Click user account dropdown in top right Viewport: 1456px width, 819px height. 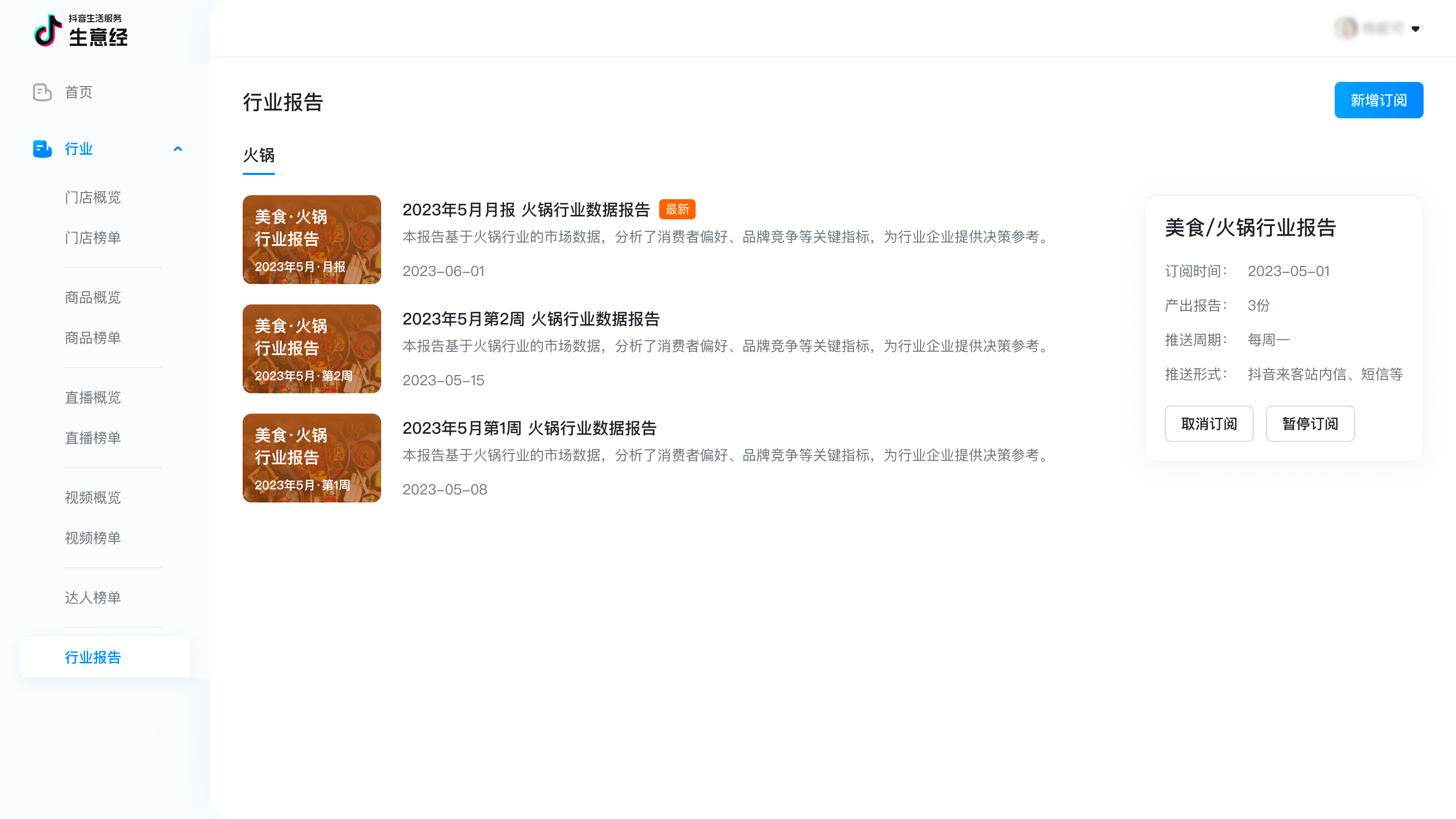pyautogui.click(x=1418, y=28)
